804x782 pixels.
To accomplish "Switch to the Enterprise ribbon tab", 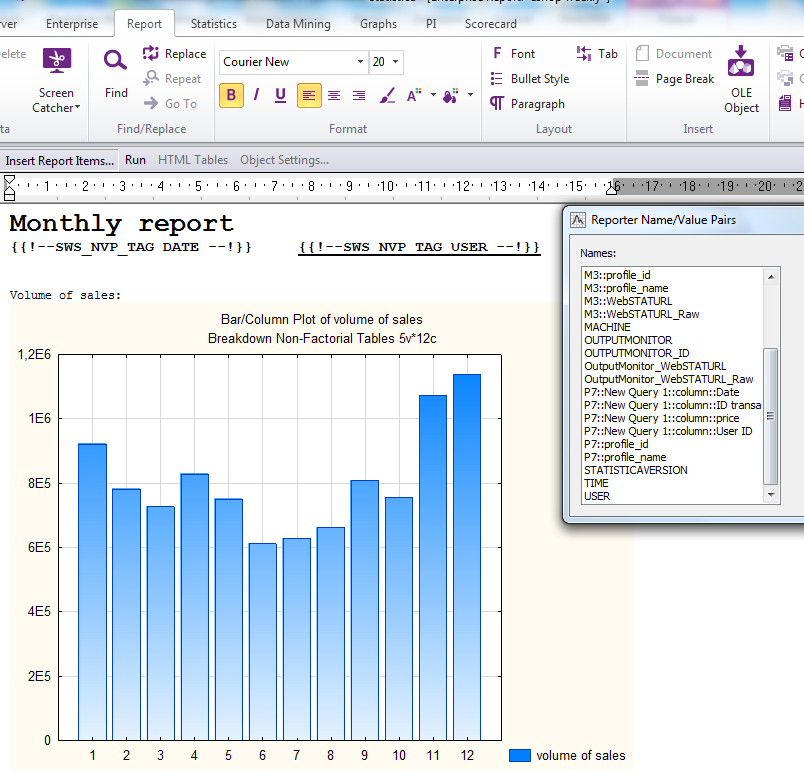I will (x=72, y=24).
